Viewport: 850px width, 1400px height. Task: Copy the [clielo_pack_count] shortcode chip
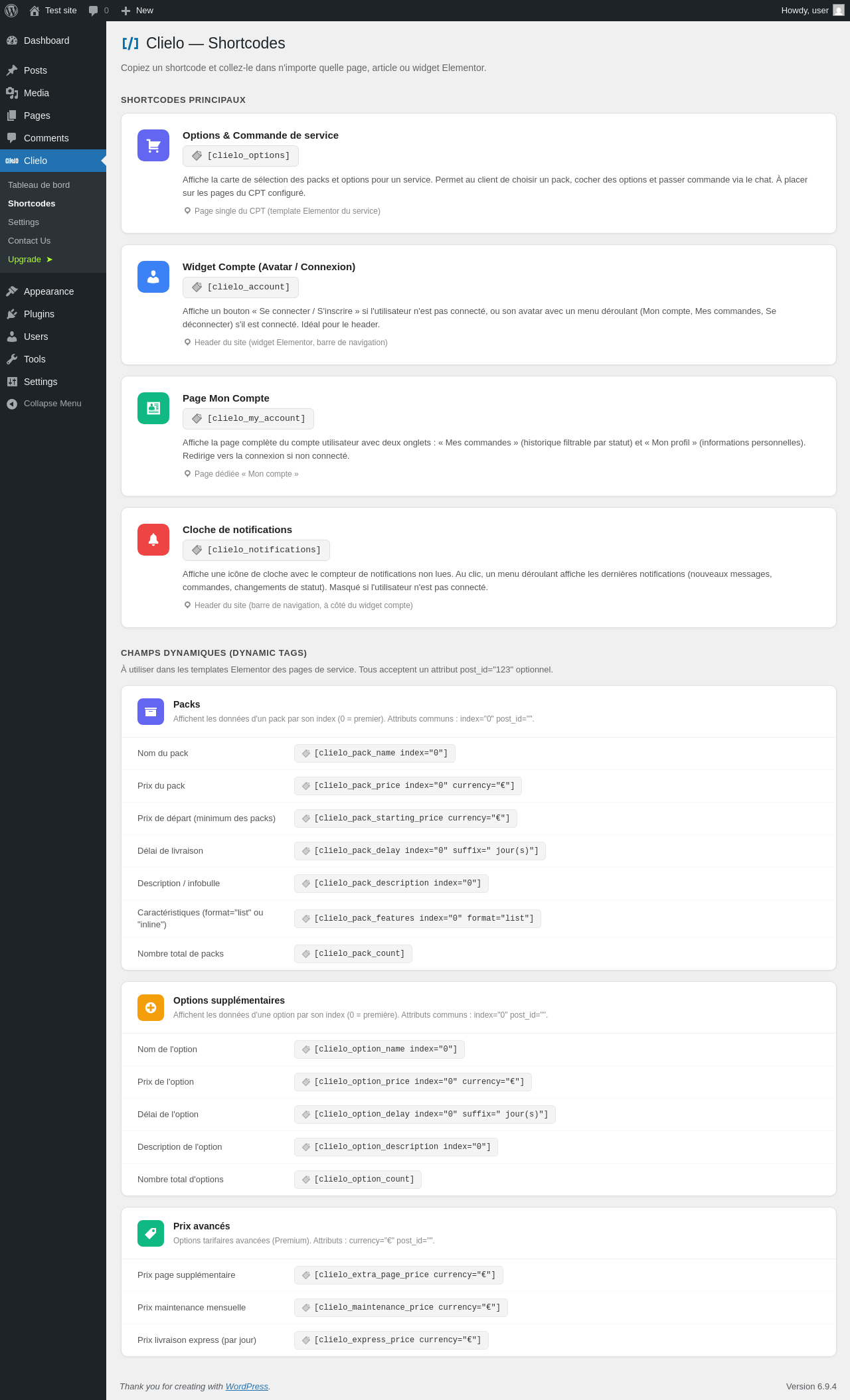tap(353, 954)
